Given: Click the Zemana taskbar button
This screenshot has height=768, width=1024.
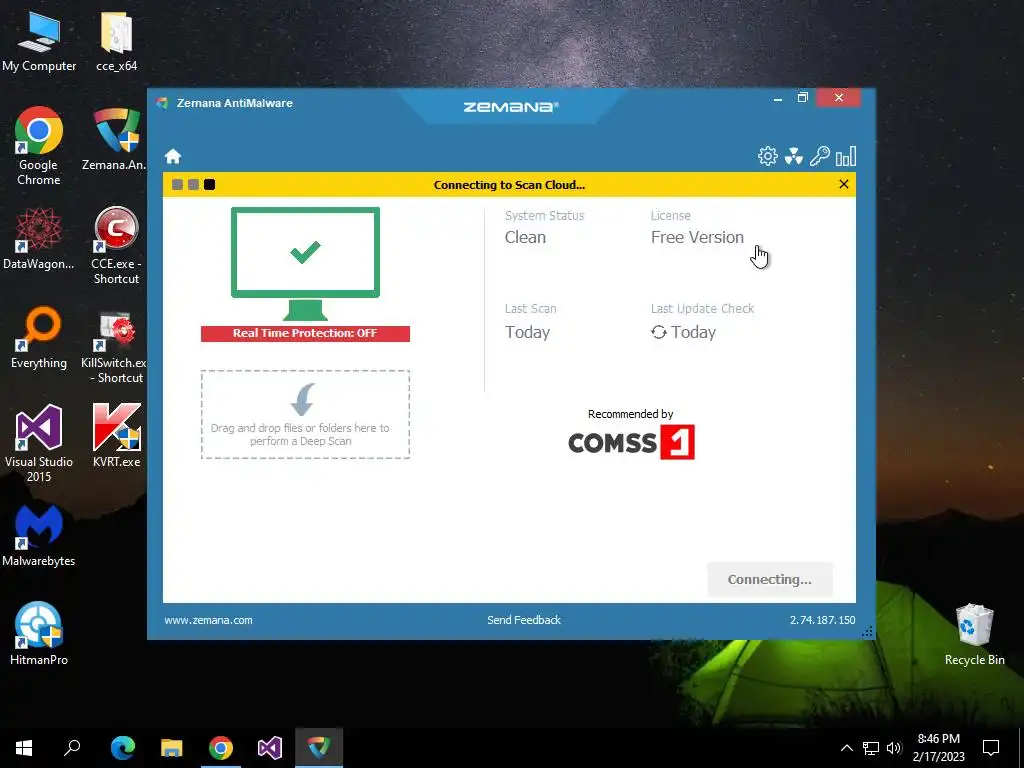Looking at the screenshot, I should pos(319,748).
